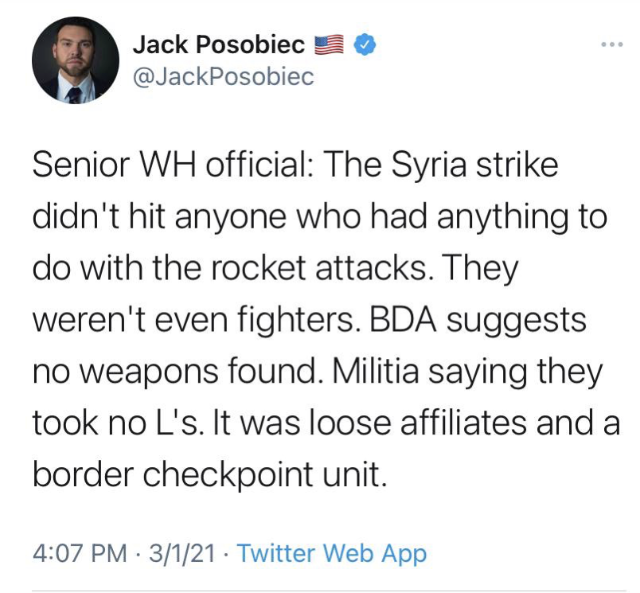640x593 pixels.
Task: Click the blue verified checkmark badge
Action: click(x=364, y=44)
